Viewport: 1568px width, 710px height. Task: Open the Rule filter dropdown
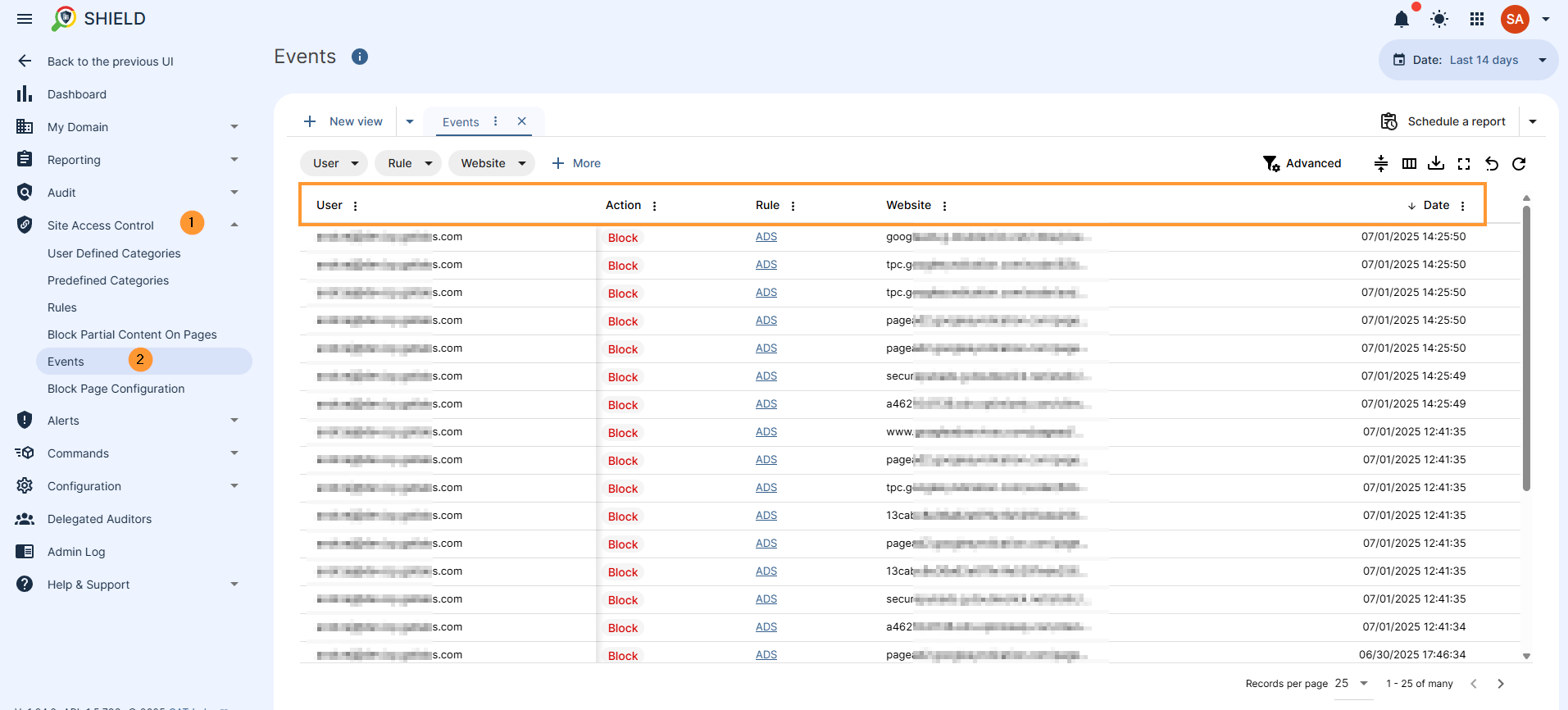coord(408,163)
